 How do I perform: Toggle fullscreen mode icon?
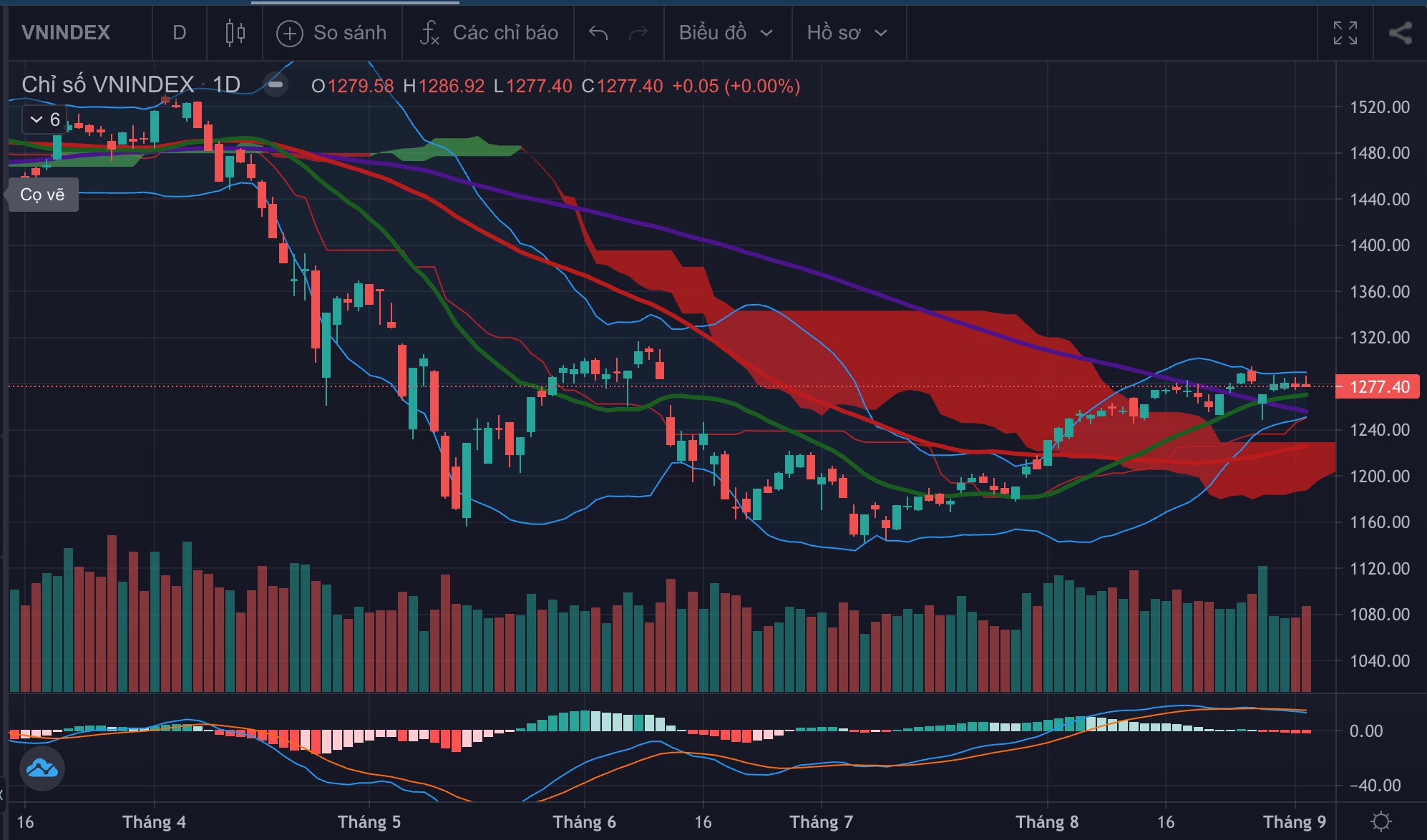pyautogui.click(x=1345, y=33)
